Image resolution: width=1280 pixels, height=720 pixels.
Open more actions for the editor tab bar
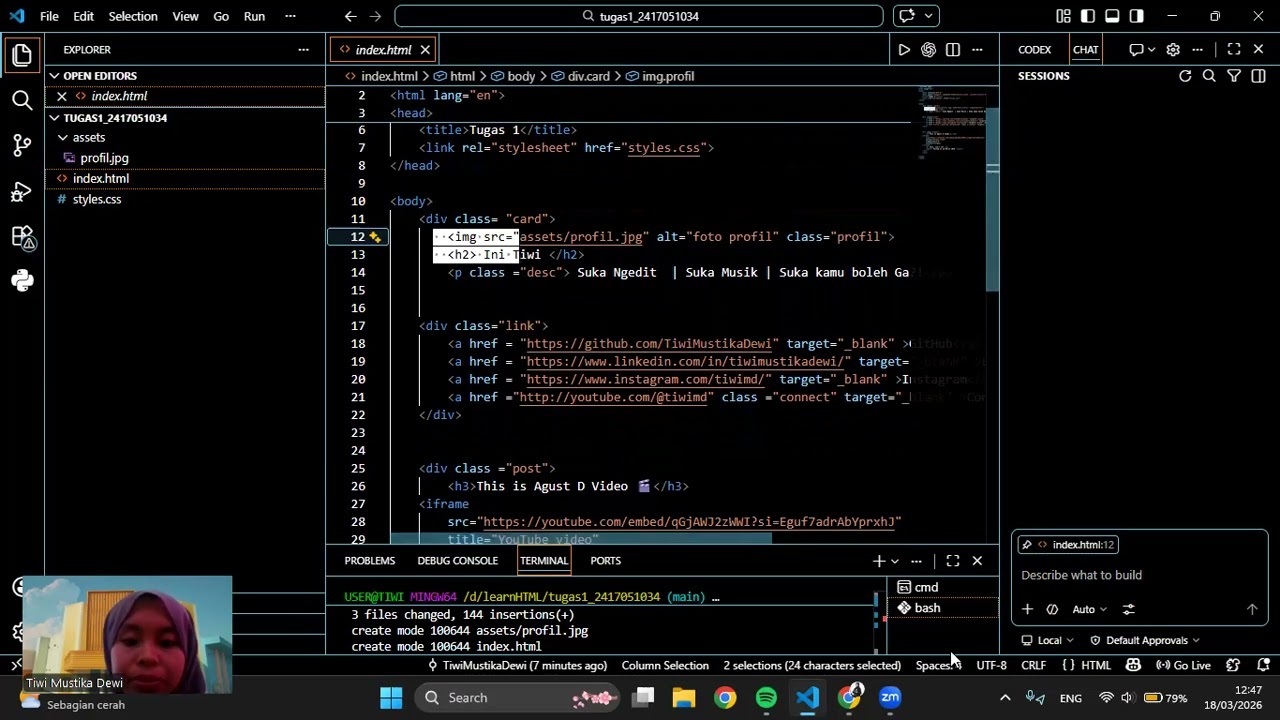tap(977, 50)
